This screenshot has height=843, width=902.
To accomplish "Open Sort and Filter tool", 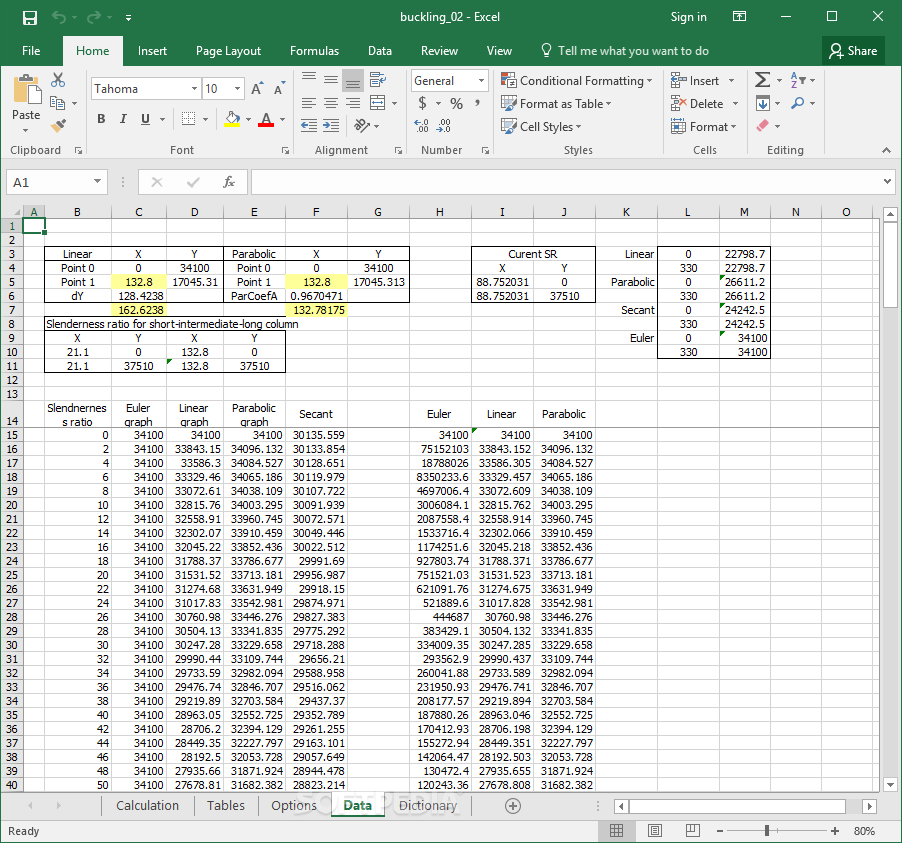I will coord(797,80).
